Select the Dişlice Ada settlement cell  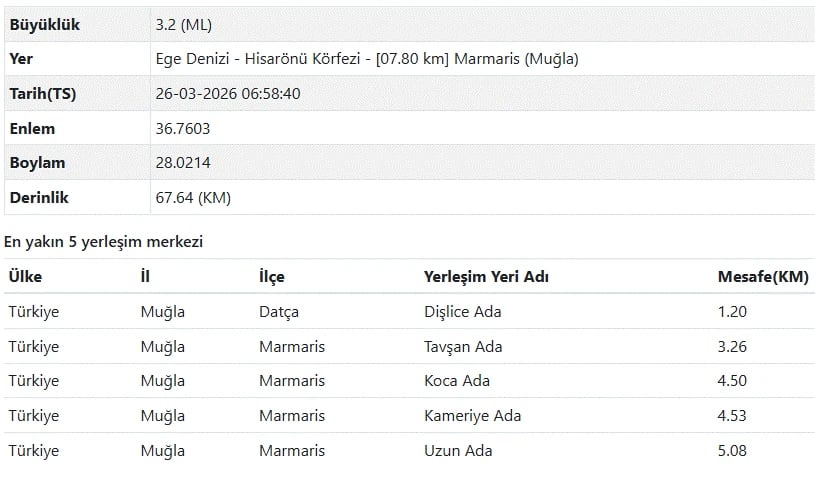pos(463,312)
